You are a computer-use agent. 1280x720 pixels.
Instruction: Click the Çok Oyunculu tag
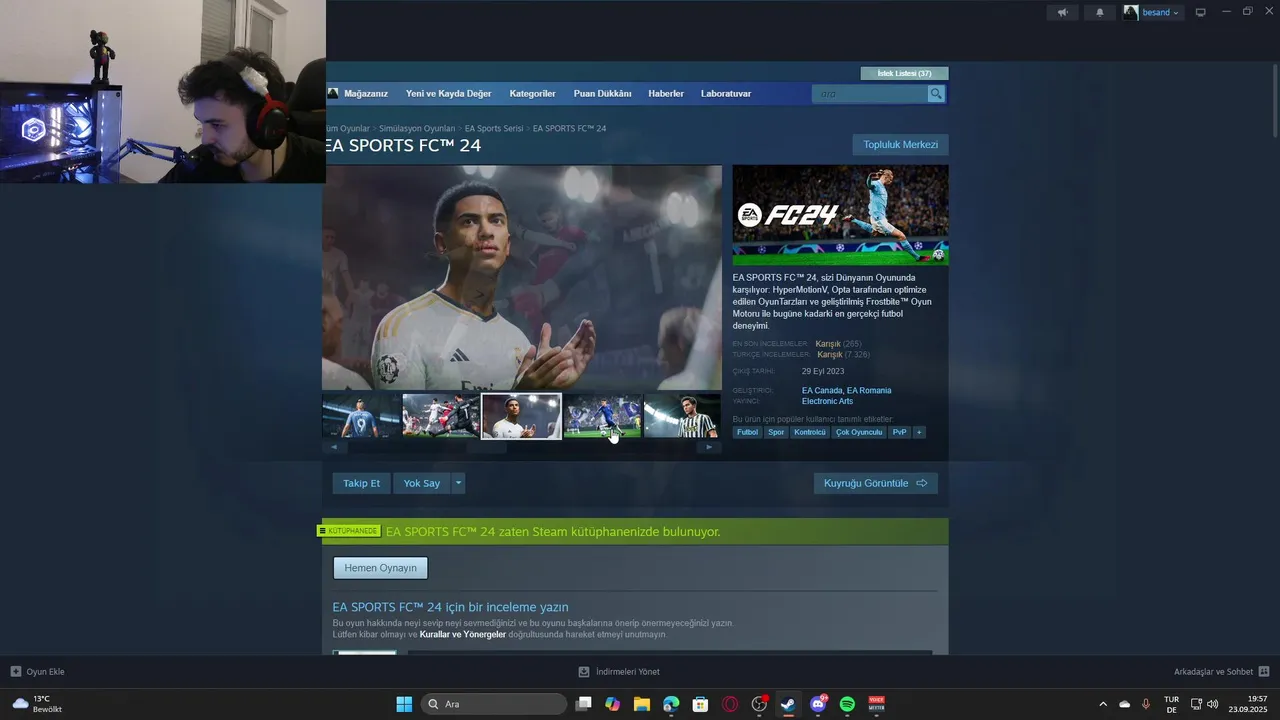point(859,432)
